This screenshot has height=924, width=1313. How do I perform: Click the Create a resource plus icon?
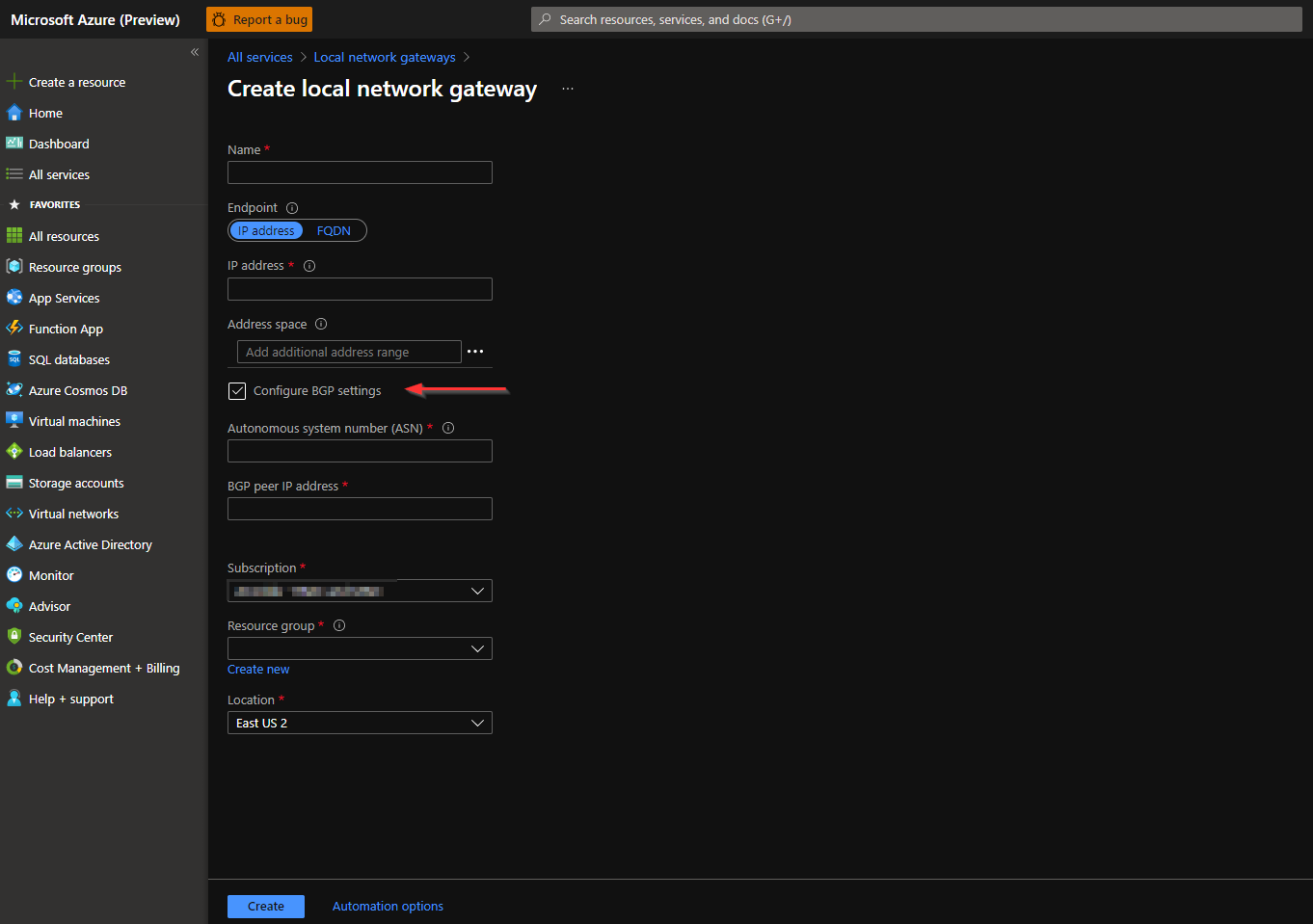(x=14, y=82)
